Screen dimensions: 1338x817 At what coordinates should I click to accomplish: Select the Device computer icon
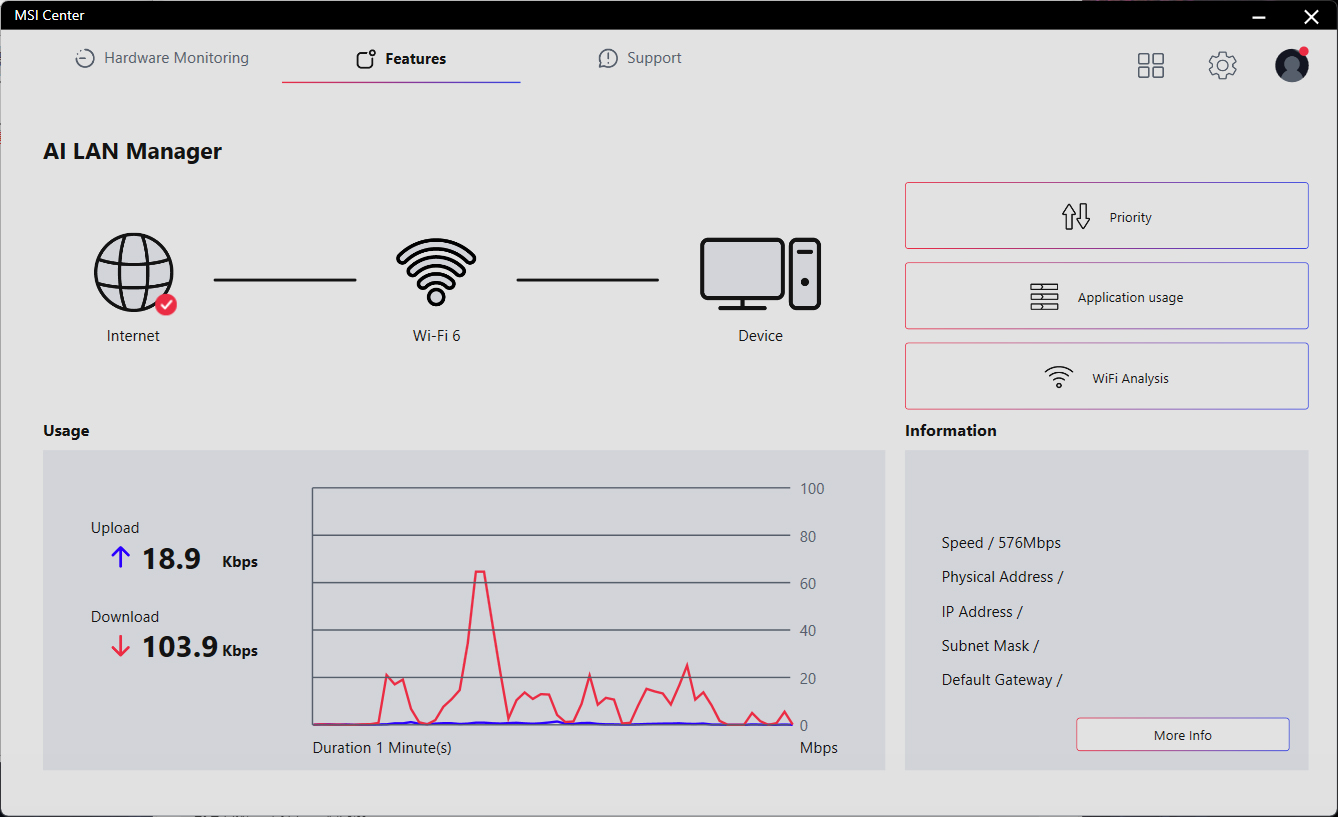(758, 273)
